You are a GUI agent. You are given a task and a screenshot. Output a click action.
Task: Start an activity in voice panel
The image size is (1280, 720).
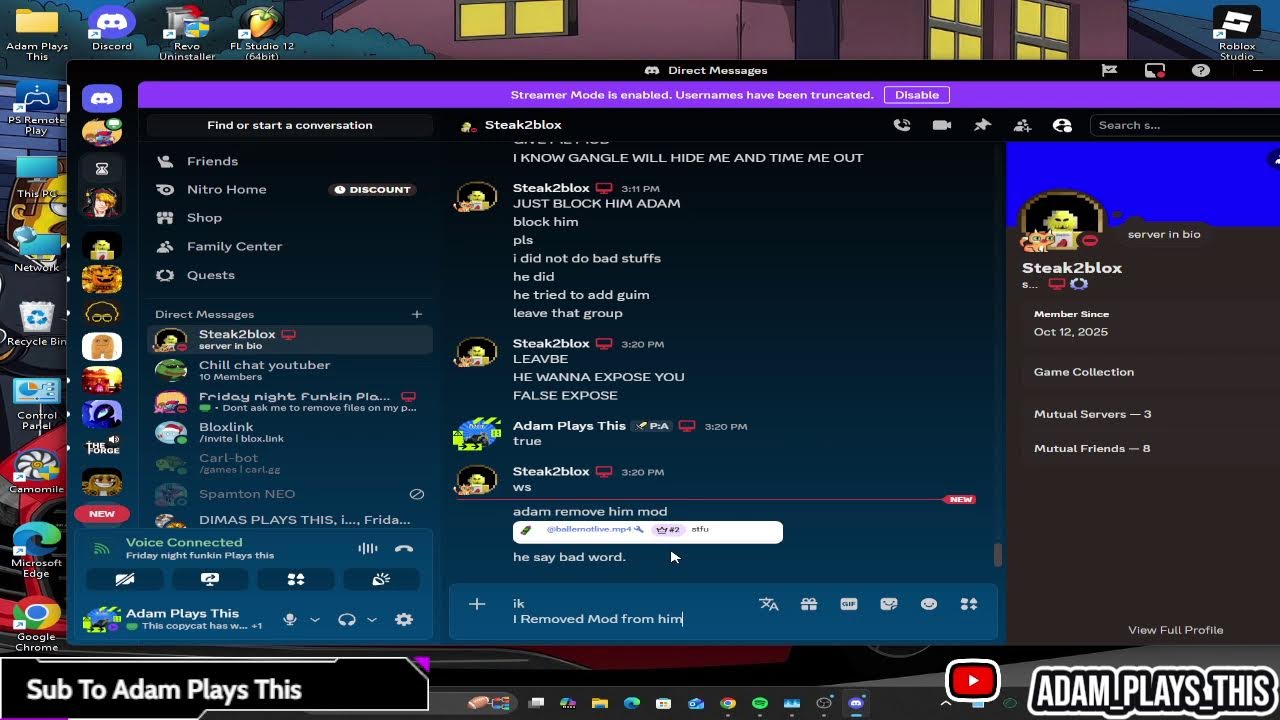[x=296, y=579]
